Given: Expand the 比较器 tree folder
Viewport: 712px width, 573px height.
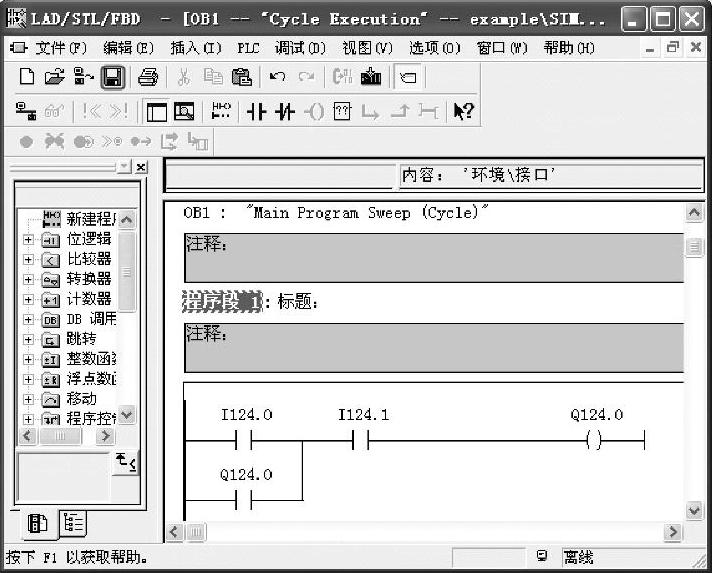Looking at the screenshot, I should click(28, 259).
